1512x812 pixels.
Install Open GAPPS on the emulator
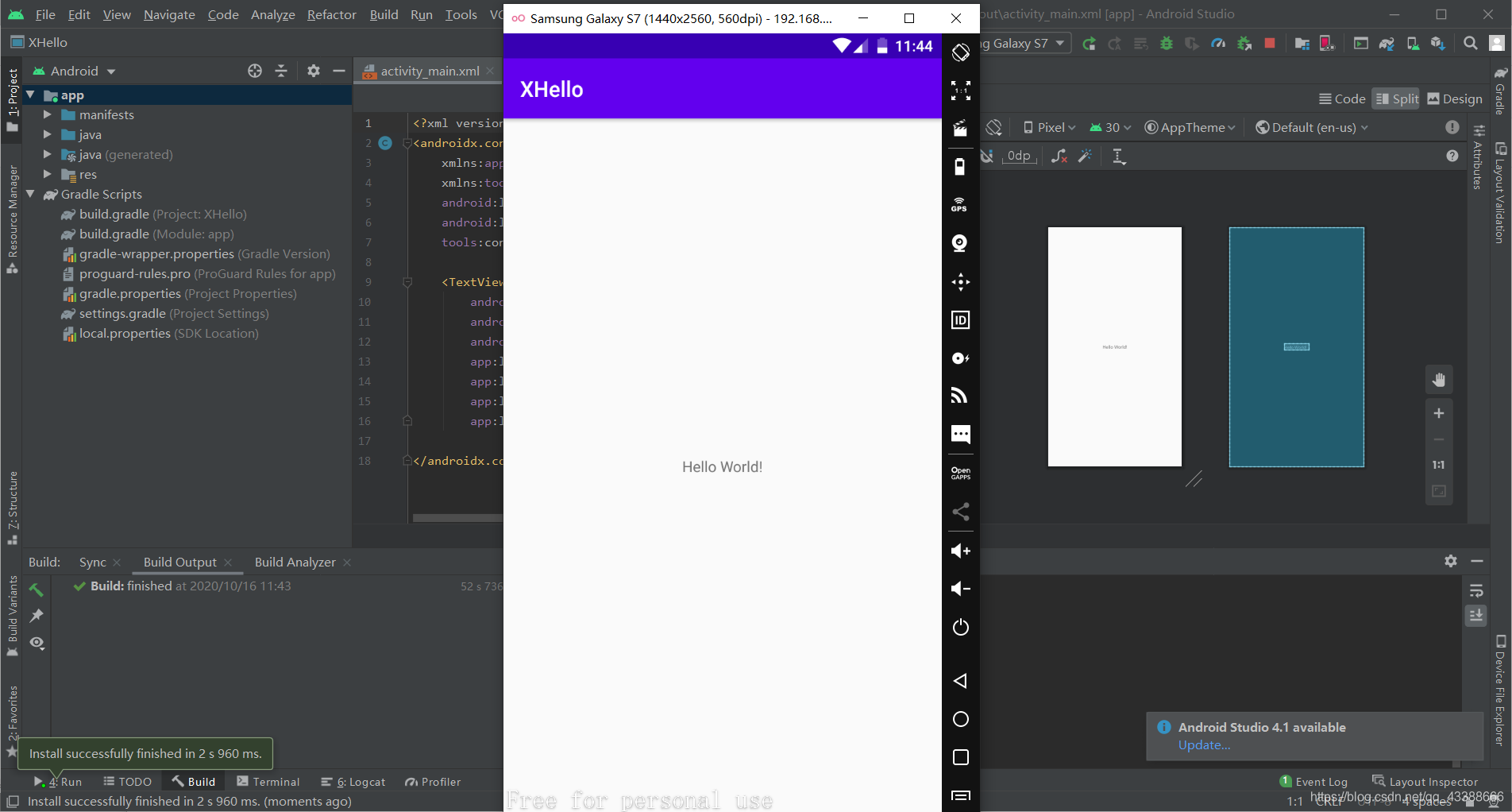pos(961,473)
